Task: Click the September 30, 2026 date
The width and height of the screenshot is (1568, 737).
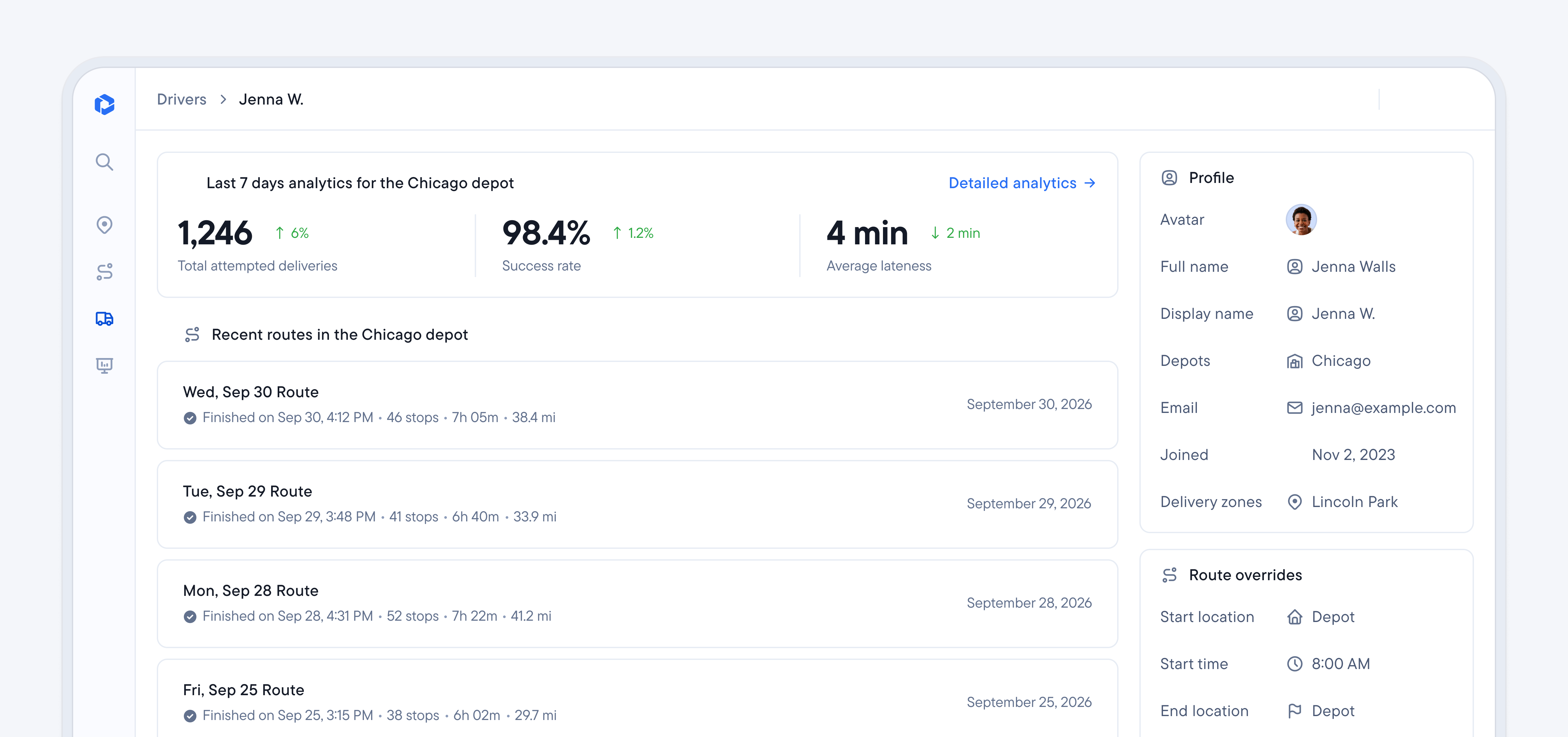Action: tap(1029, 405)
